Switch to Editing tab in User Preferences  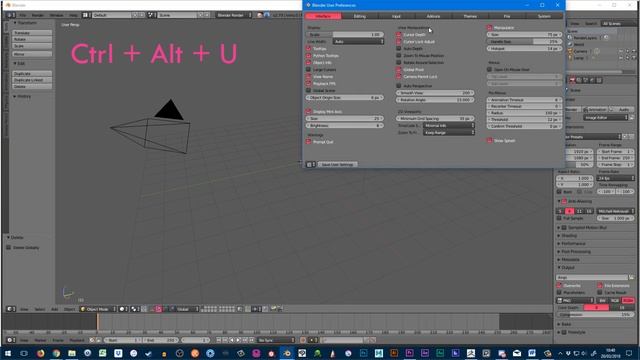tap(360, 16)
